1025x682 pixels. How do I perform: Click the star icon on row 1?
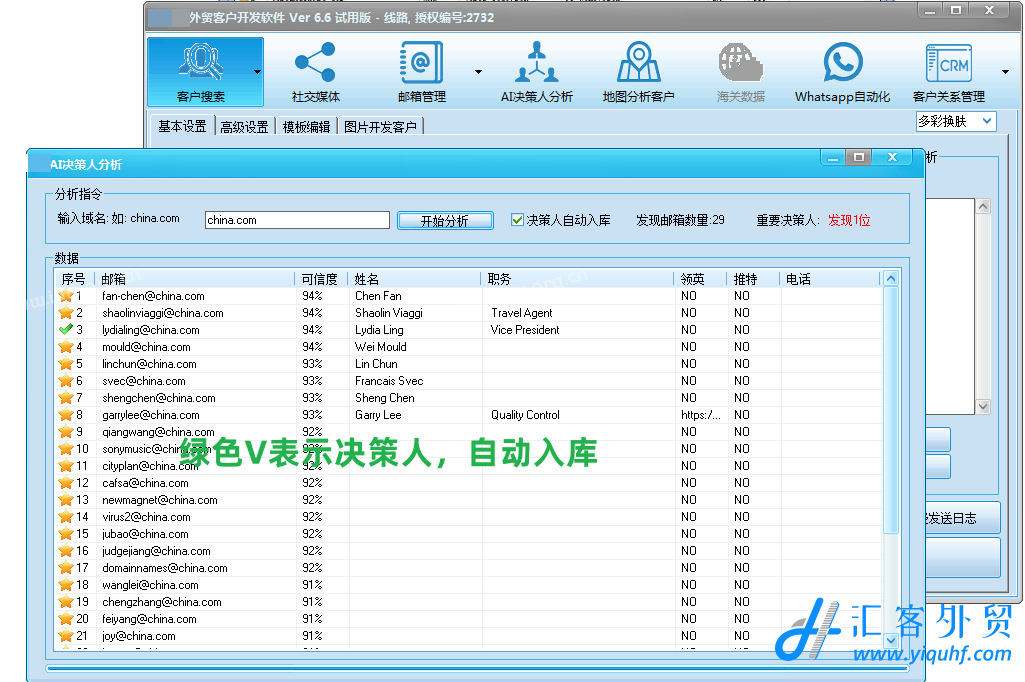tap(66, 296)
